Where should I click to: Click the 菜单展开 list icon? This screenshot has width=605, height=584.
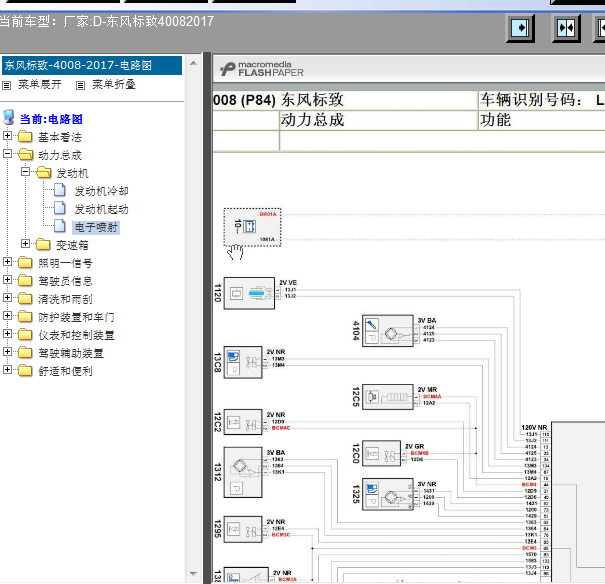coord(7,85)
